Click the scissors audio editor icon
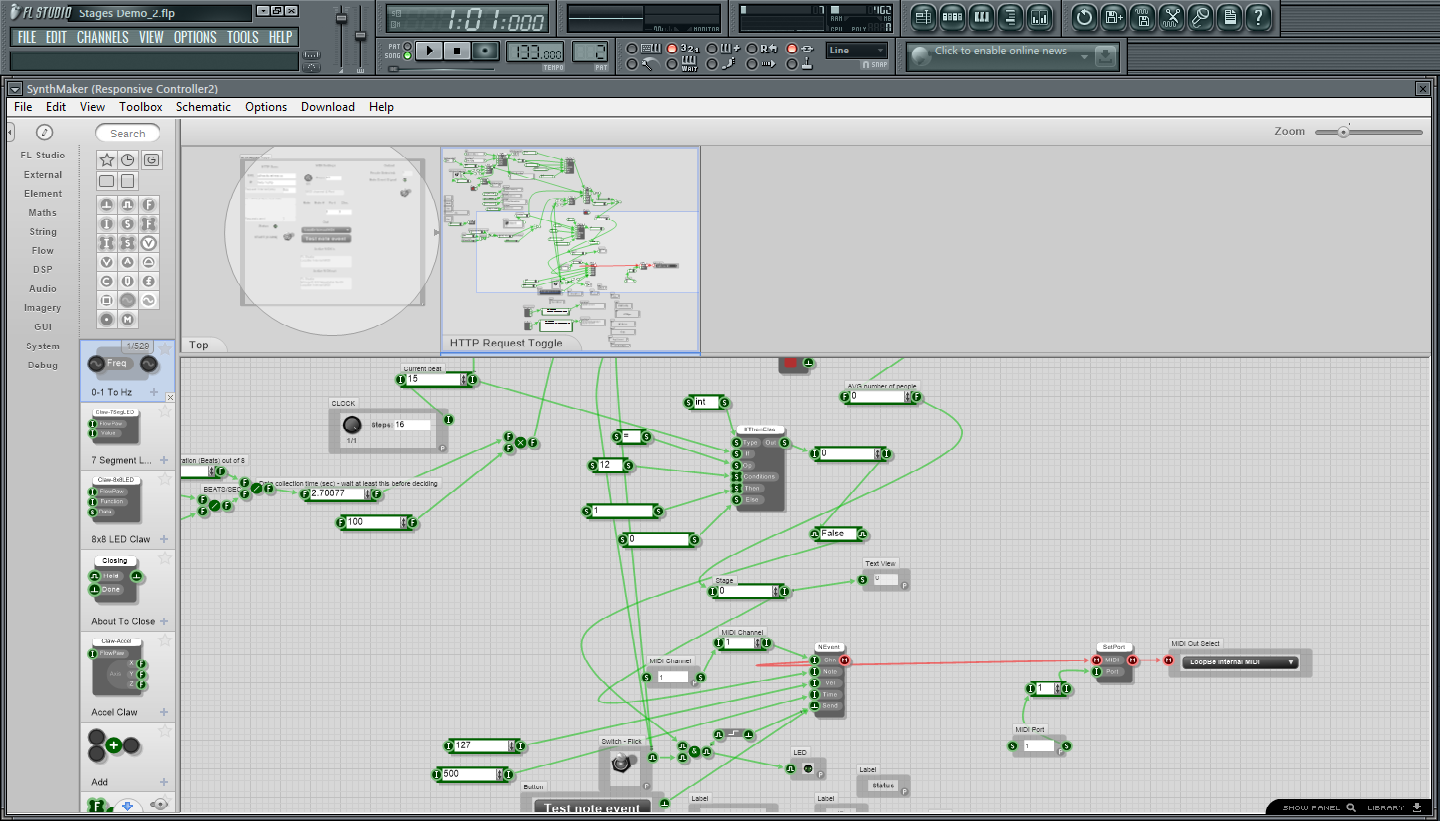Viewport: 1440px width, 821px height. pyautogui.click(x=1171, y=17)
